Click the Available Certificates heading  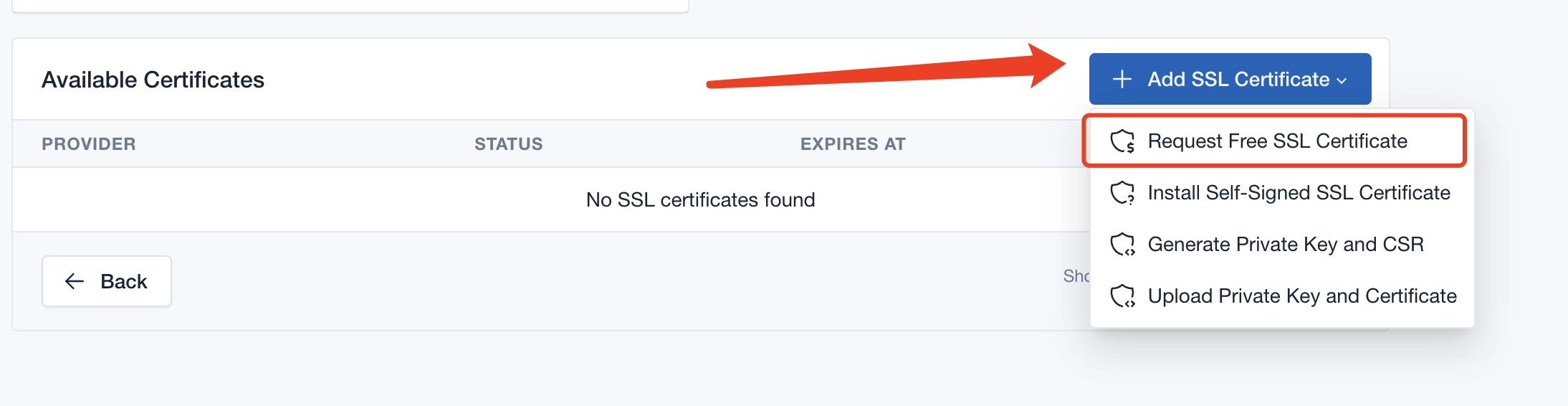(153, 80)
